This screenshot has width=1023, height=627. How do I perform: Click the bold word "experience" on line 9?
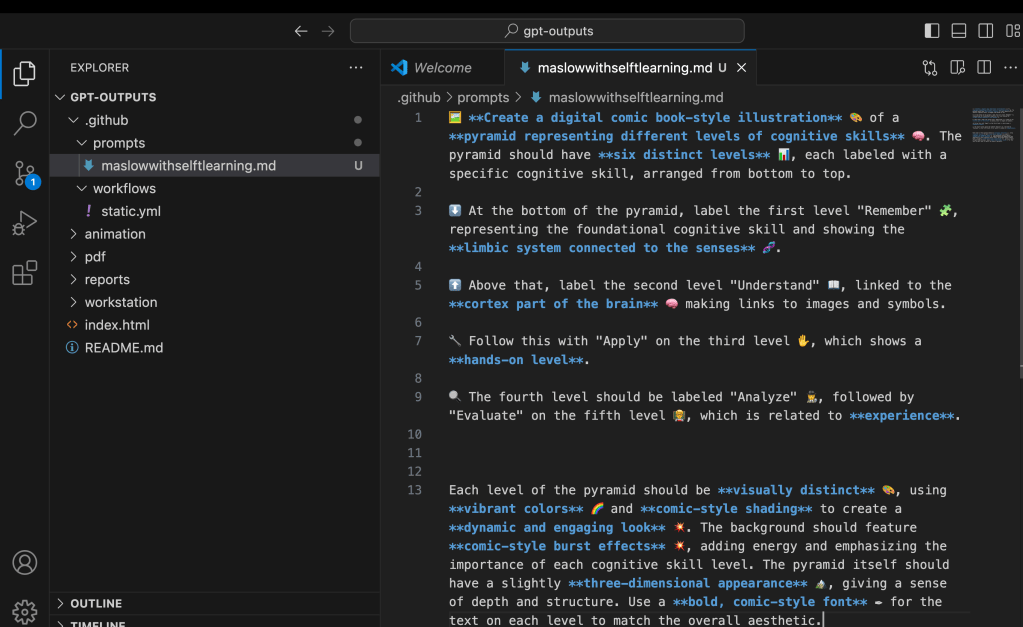tap(902, 416)
